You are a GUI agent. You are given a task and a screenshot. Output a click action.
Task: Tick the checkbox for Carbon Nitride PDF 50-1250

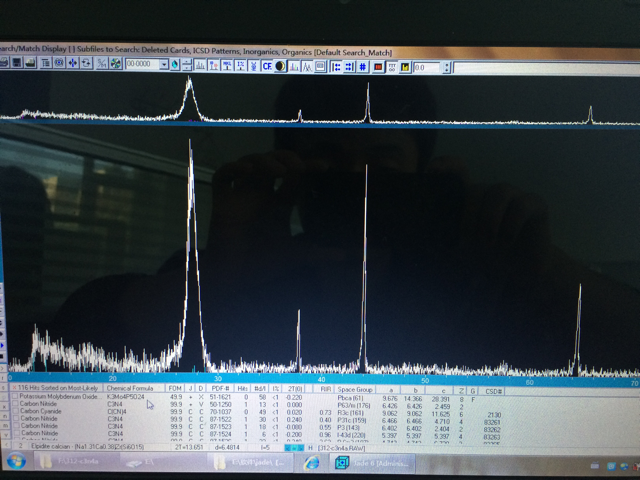pyautogui.click(x=16, y=404)
